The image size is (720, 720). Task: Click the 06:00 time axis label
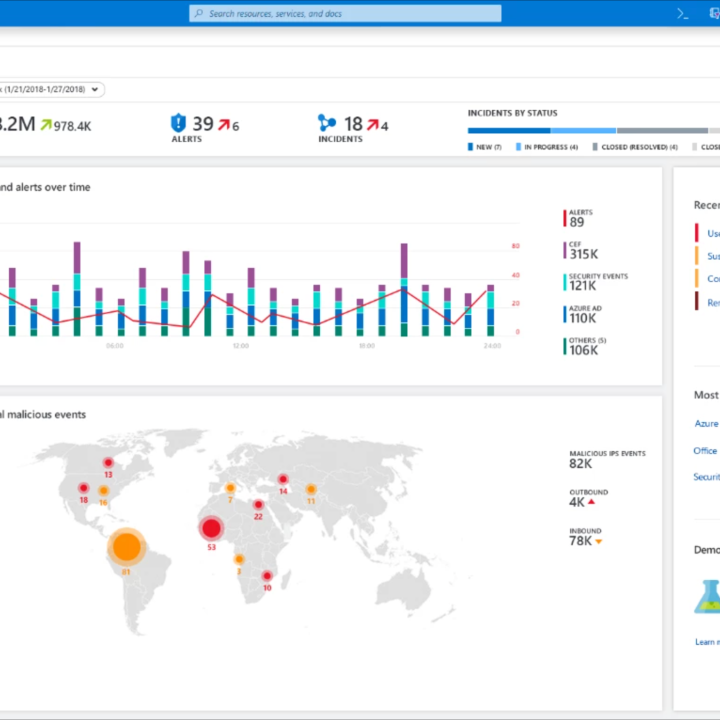click(114, 345)
